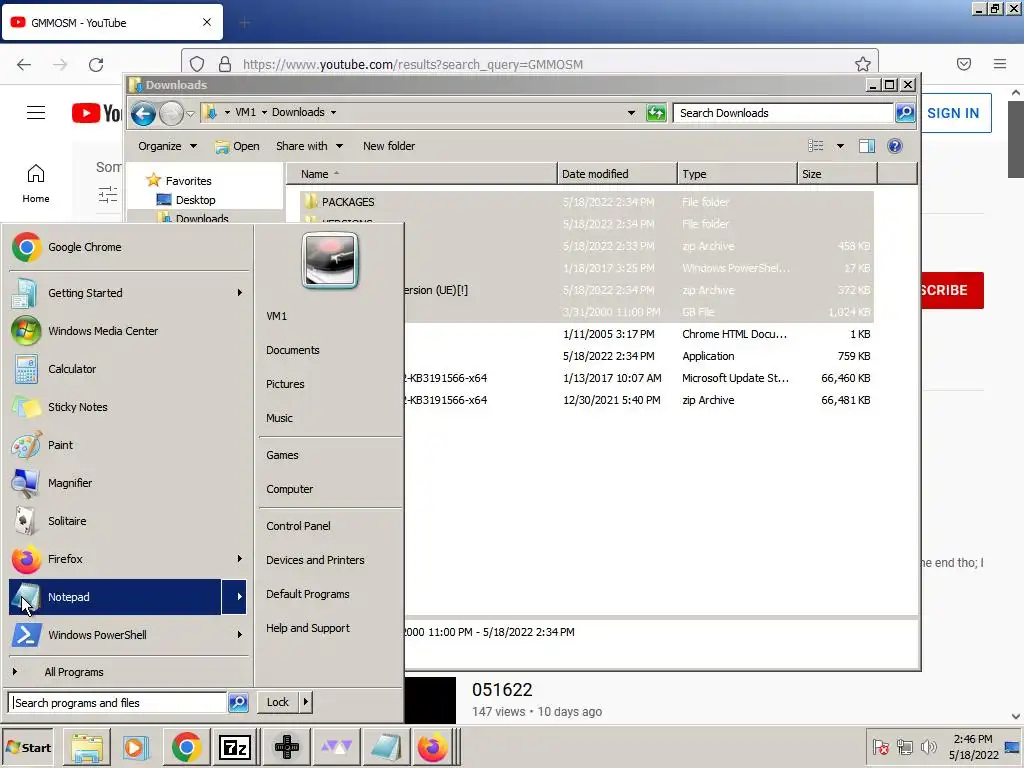Reload the Firefox page
The image size is (1024, 768).
click(x=96, y=65)
